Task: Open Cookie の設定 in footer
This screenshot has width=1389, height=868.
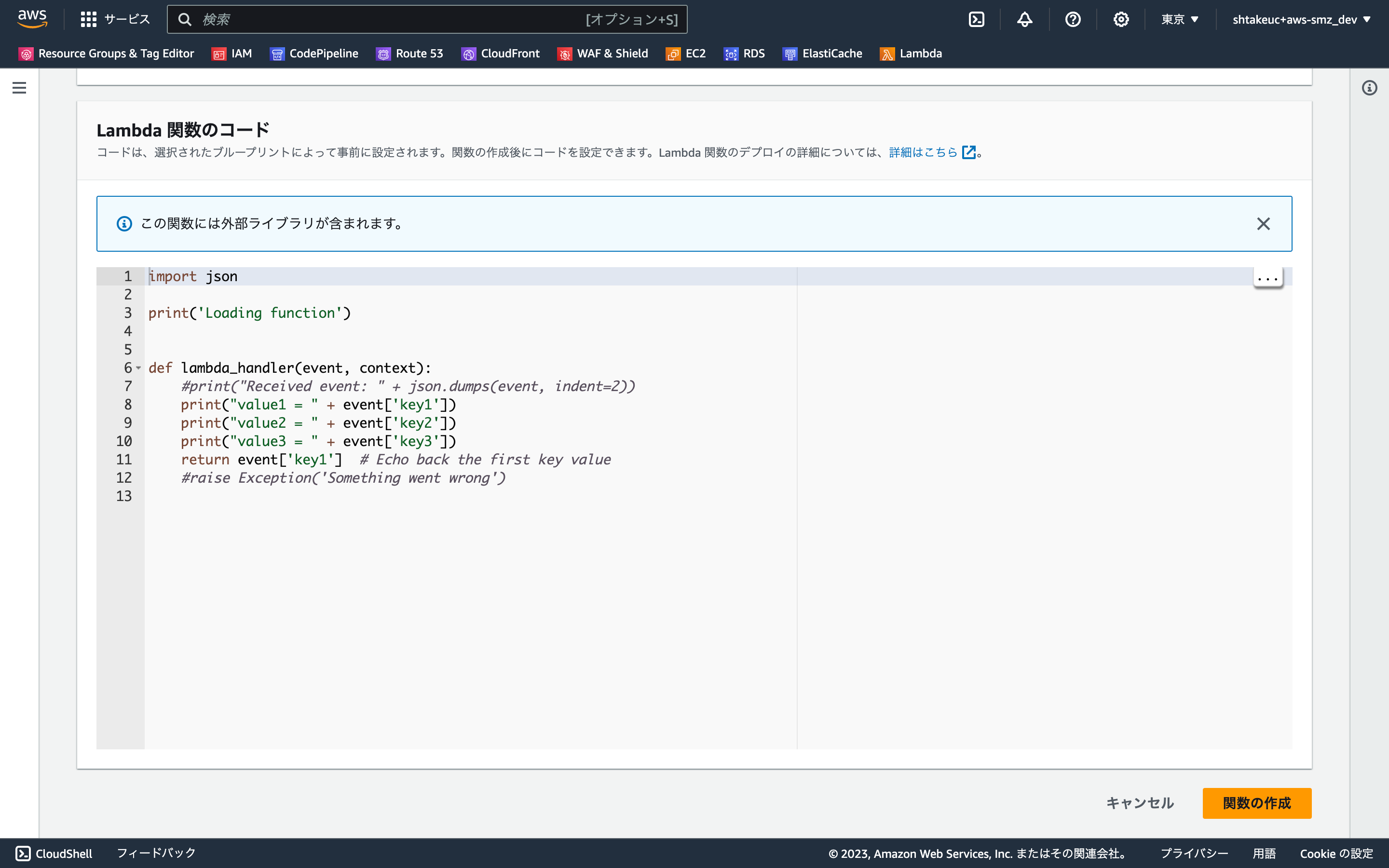Action: tap(1336, 853)
